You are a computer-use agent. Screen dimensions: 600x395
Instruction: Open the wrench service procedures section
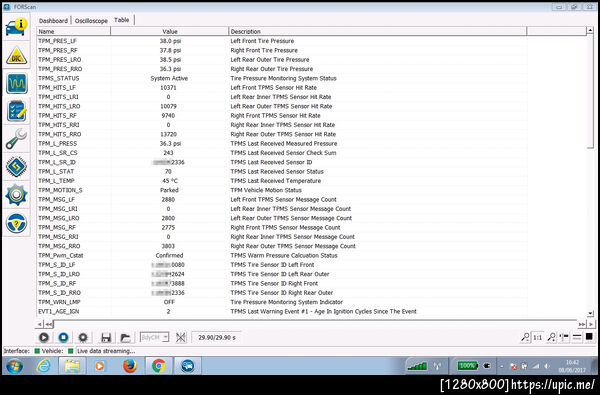click(x=16, y=139)
